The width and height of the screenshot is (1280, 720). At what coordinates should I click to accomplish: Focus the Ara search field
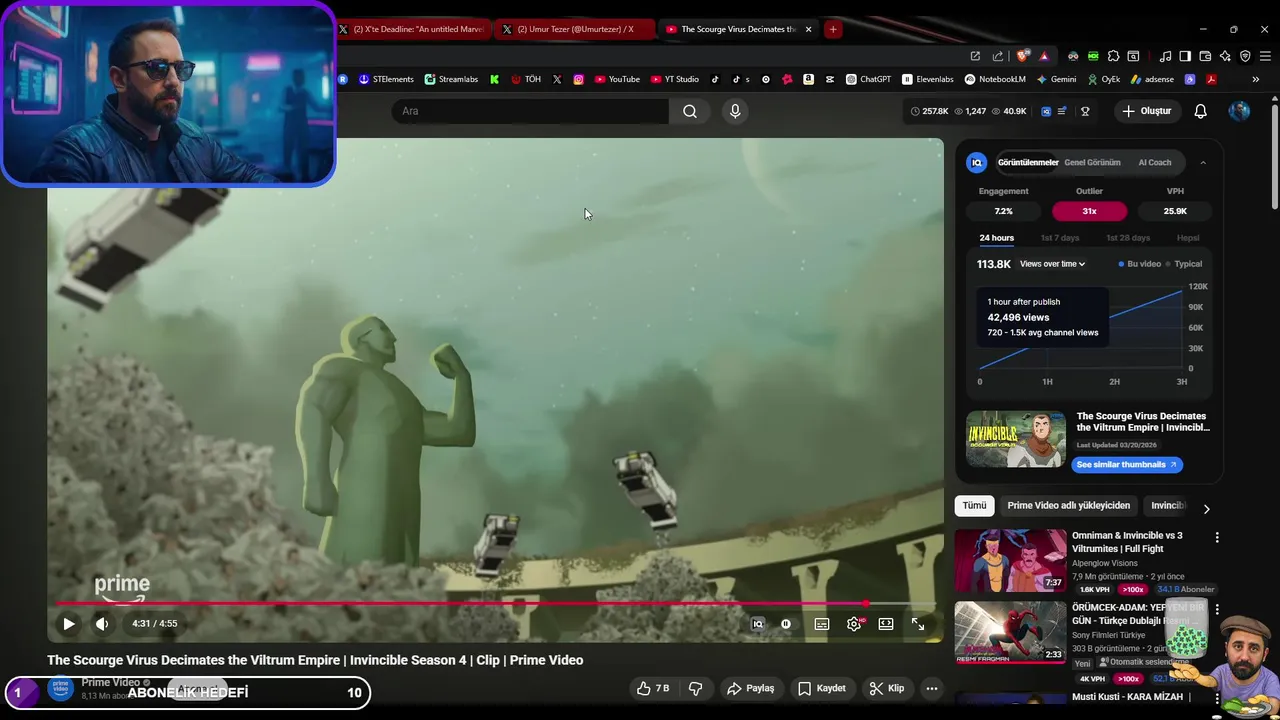[x=530, y=111]
